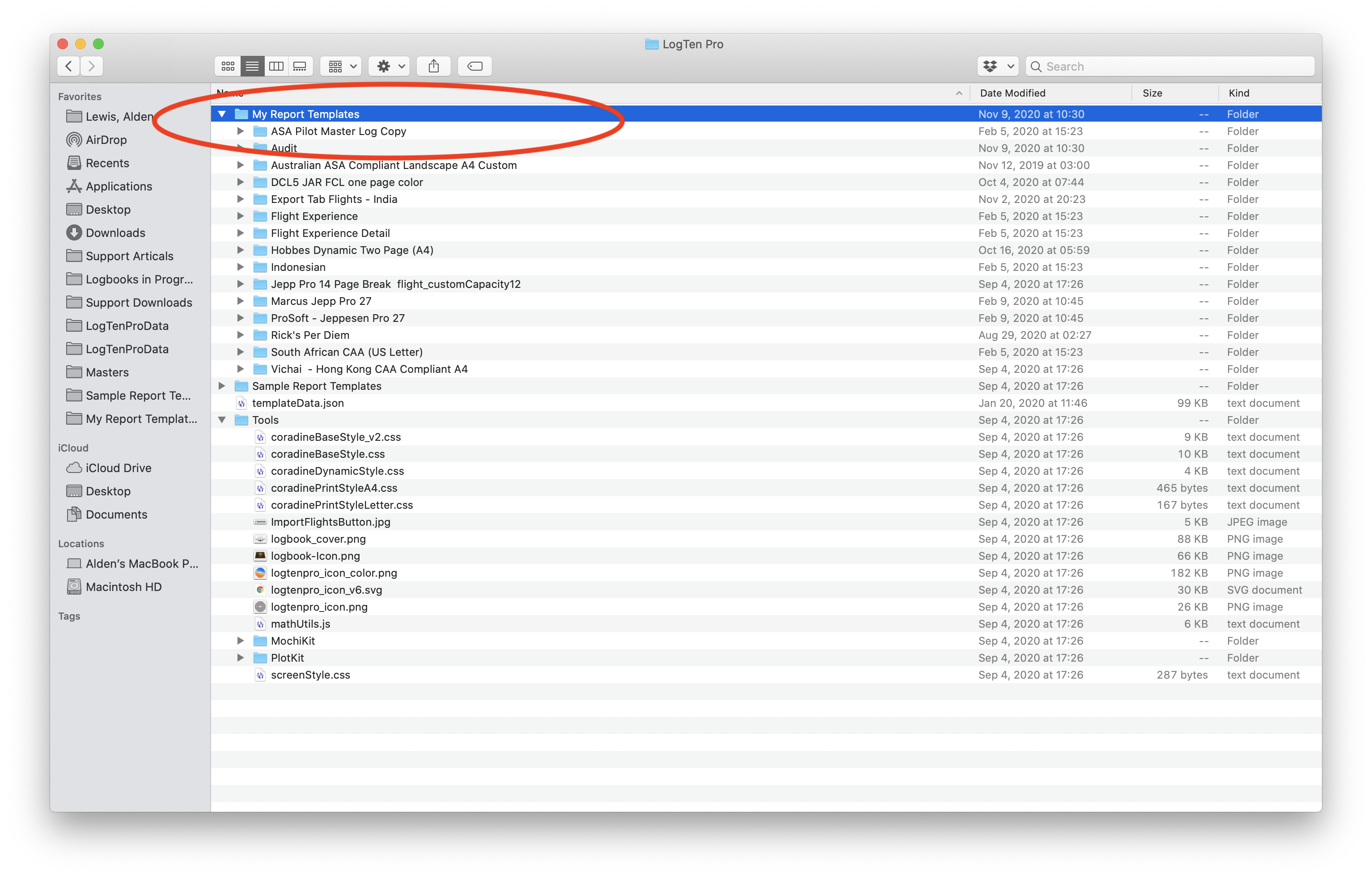The image size is (1372, 878).
Task: Select the Indonesian folder row
Action: point(766,267)
